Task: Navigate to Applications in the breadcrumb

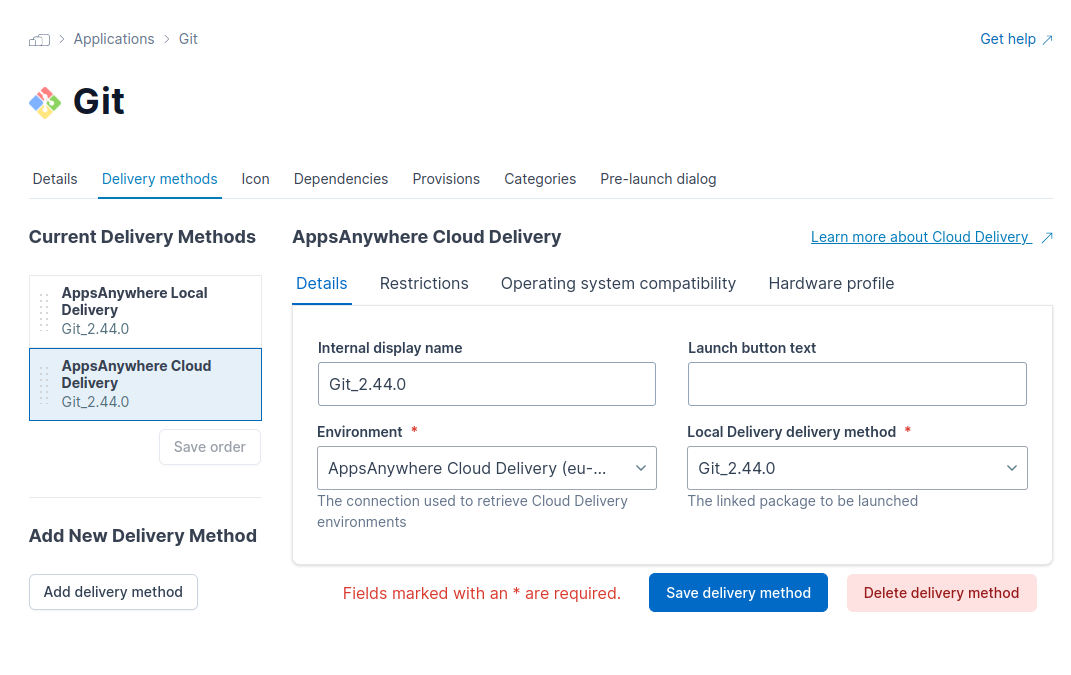Action: click(114, 39)
